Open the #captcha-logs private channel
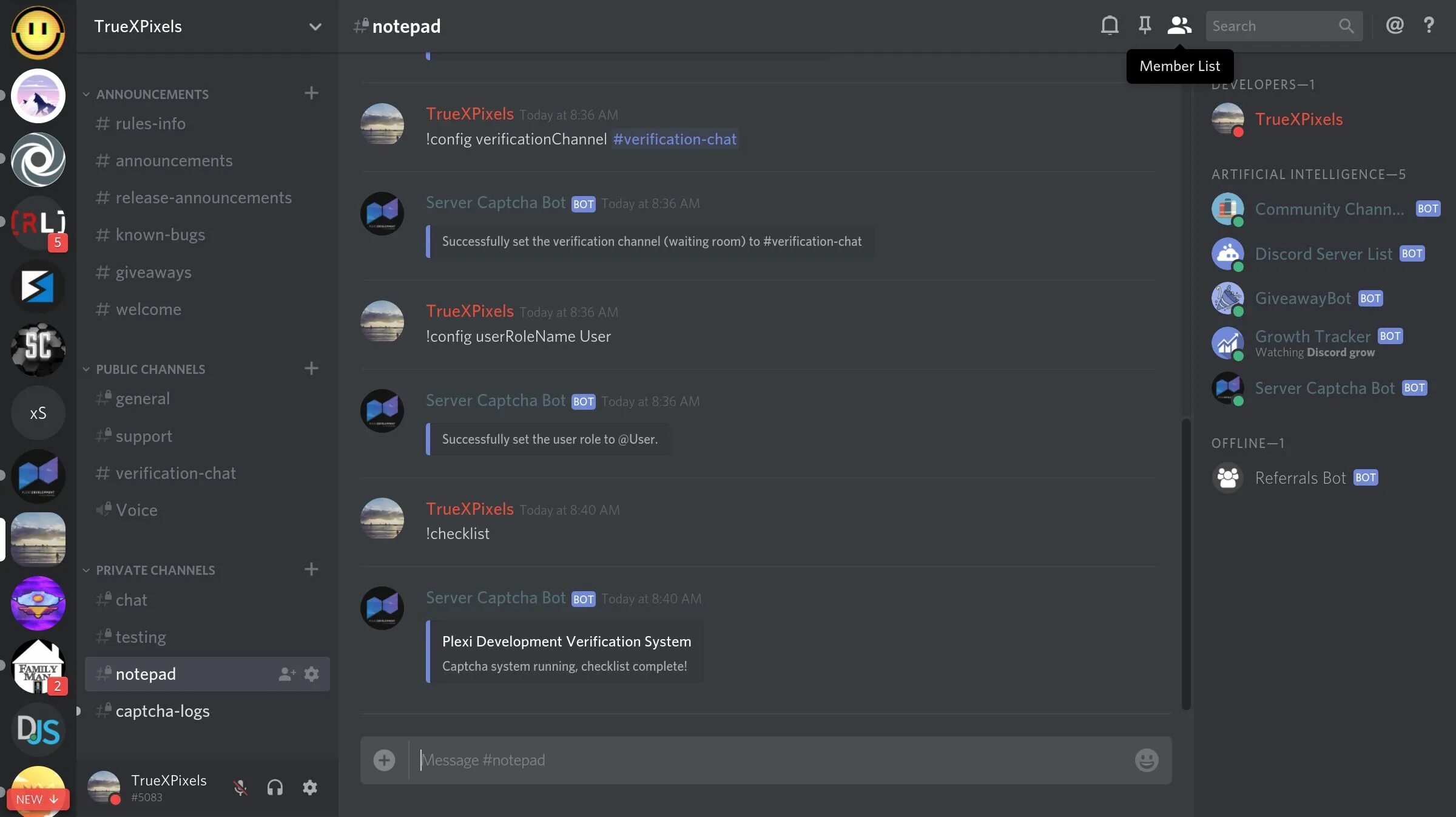 pyautogui.click(x=163, y=711)
